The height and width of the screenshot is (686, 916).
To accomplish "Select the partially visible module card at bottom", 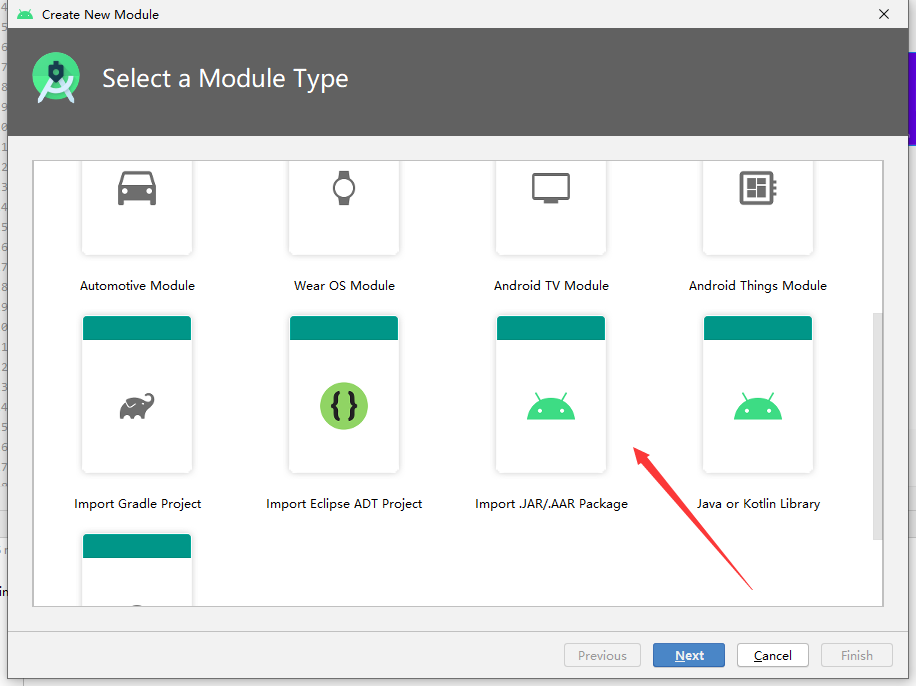I will tap(137, 570).
